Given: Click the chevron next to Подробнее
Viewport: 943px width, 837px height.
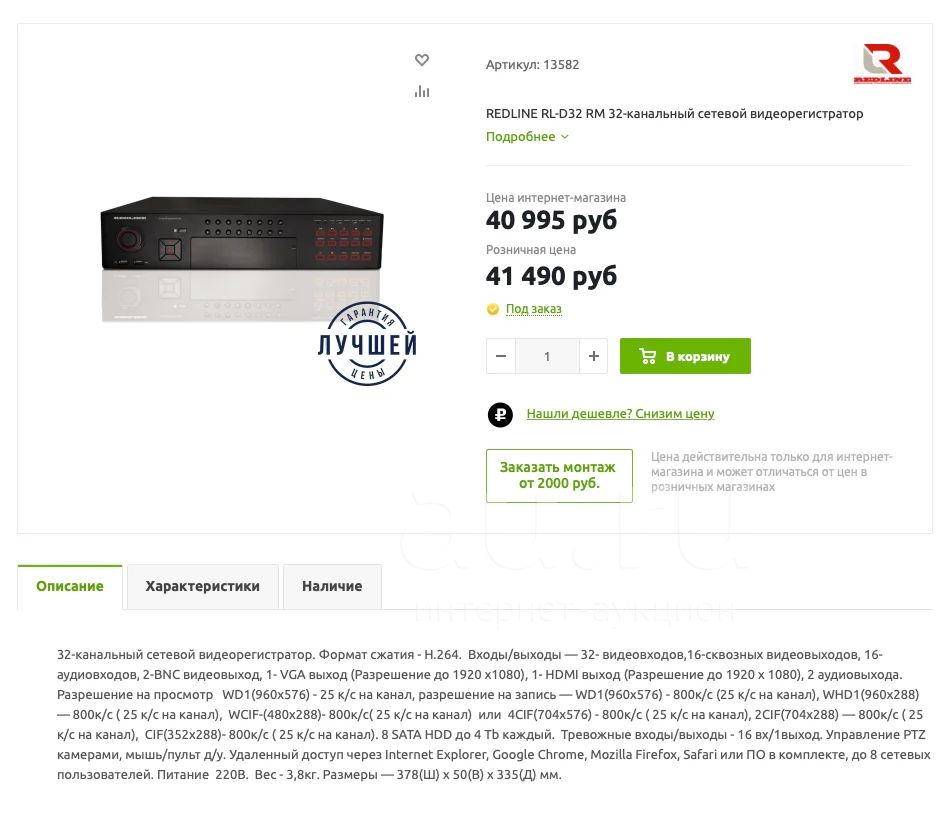Looking at the screenshot, I should pyautogui.click(x=565, y=137).
